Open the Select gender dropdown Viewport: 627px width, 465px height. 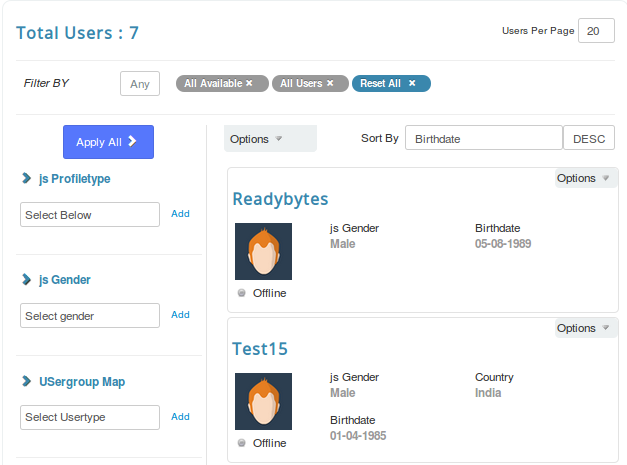90,316
